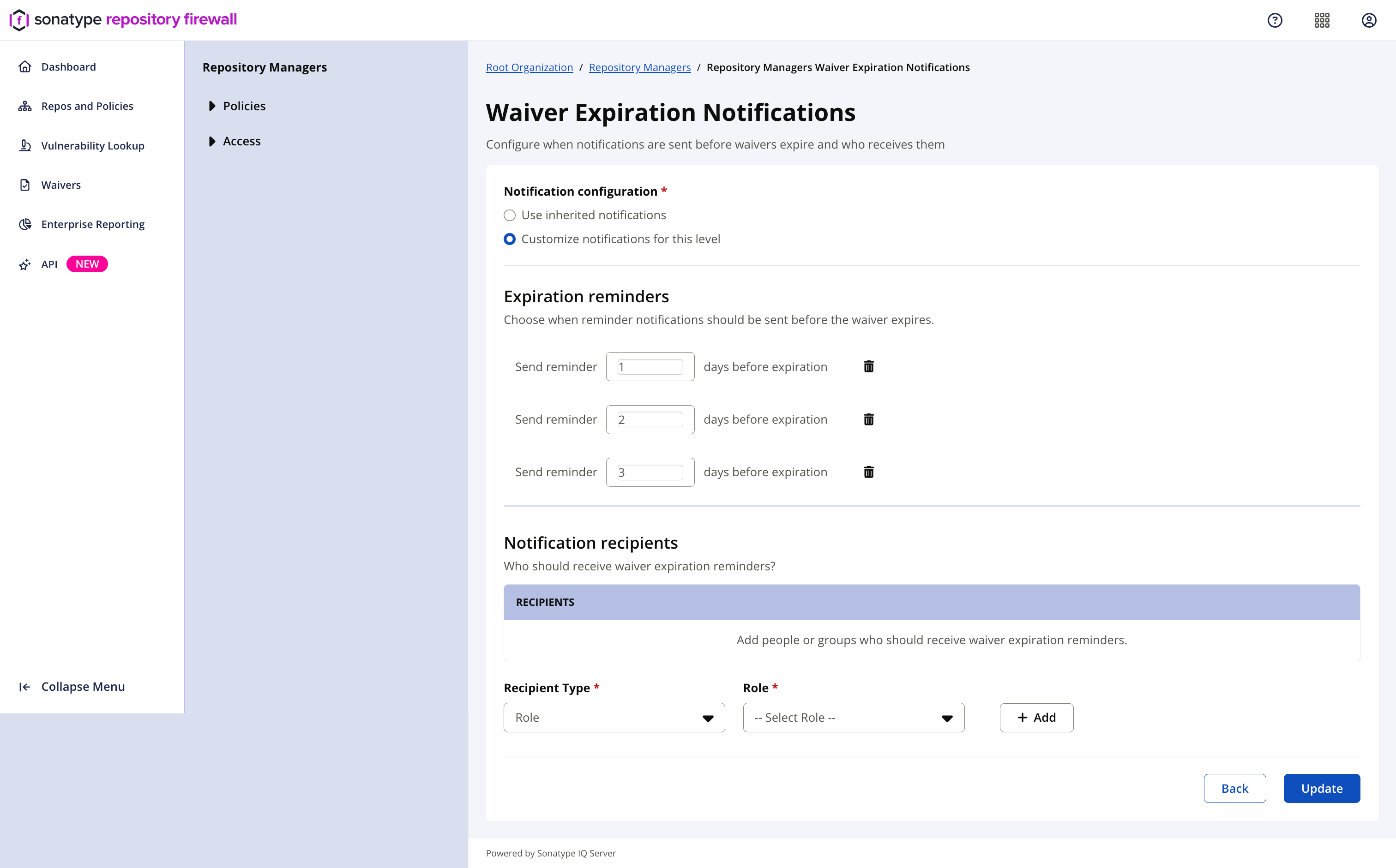Click the Sonatype Repository Firewall logo
This screenshot has height=868, width=1396.
coord(123,19)
